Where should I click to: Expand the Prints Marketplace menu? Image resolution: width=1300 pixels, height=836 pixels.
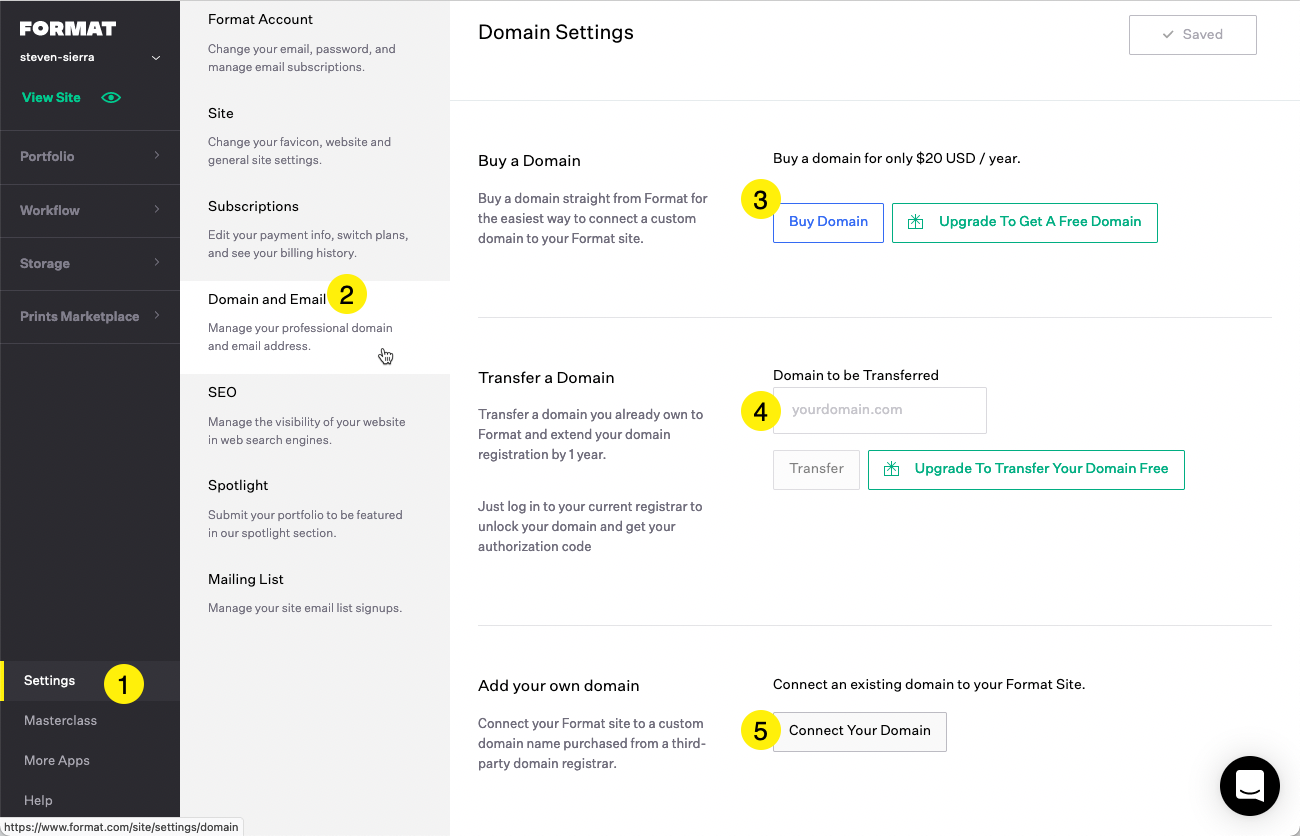90,316
